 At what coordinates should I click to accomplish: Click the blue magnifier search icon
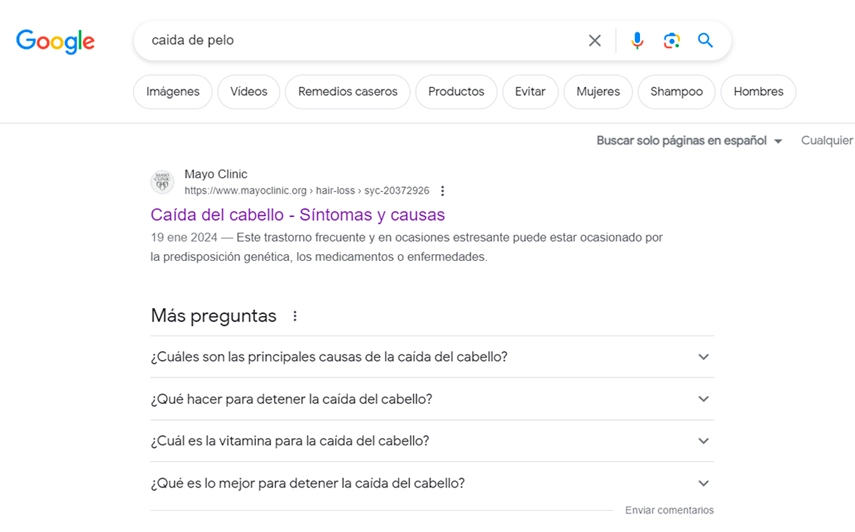705,40
